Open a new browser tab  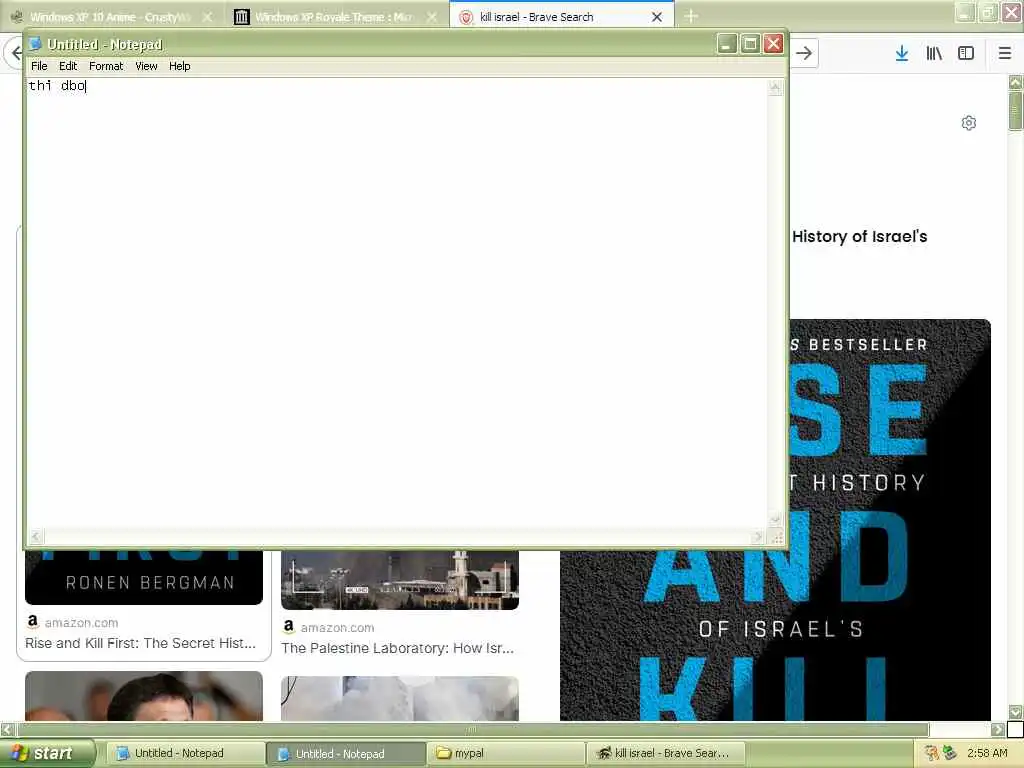point(691,16)
